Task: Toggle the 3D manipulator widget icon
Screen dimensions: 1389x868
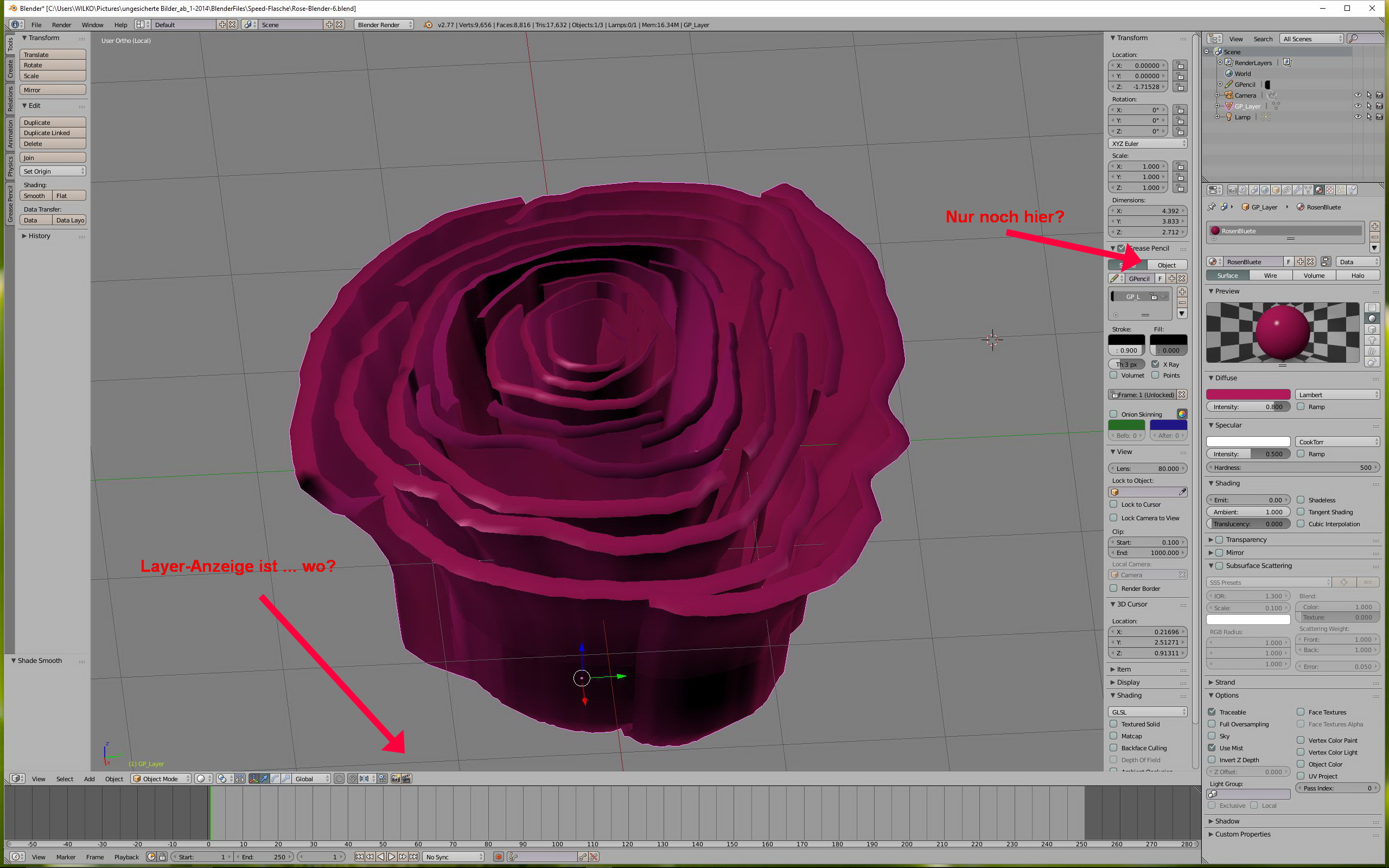Action: click(254, 779)
